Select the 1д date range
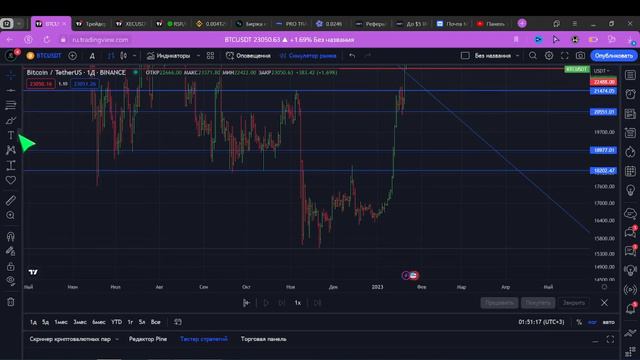 tap(33, 322)
